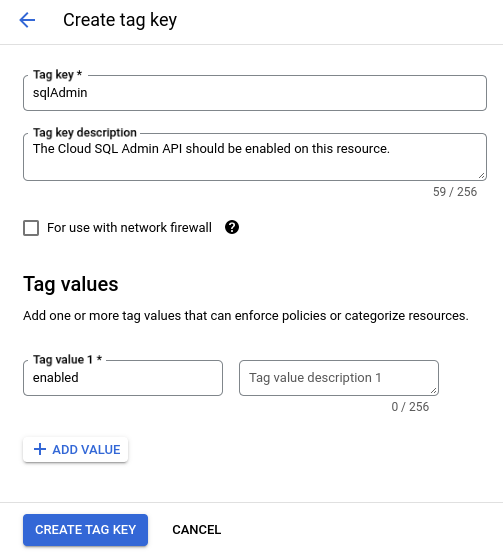Open the network firewall help question mark

point(232,227)
